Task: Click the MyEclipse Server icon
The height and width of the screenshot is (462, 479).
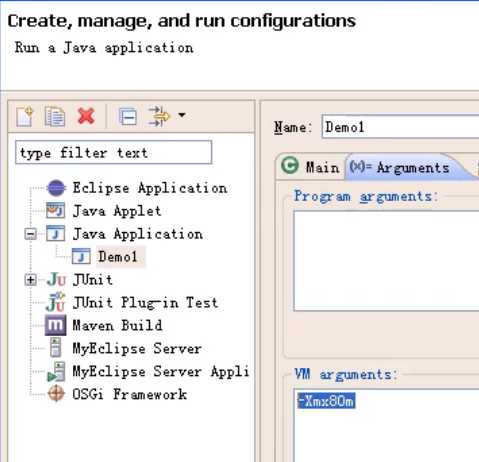Action: [x=55, y=348]
